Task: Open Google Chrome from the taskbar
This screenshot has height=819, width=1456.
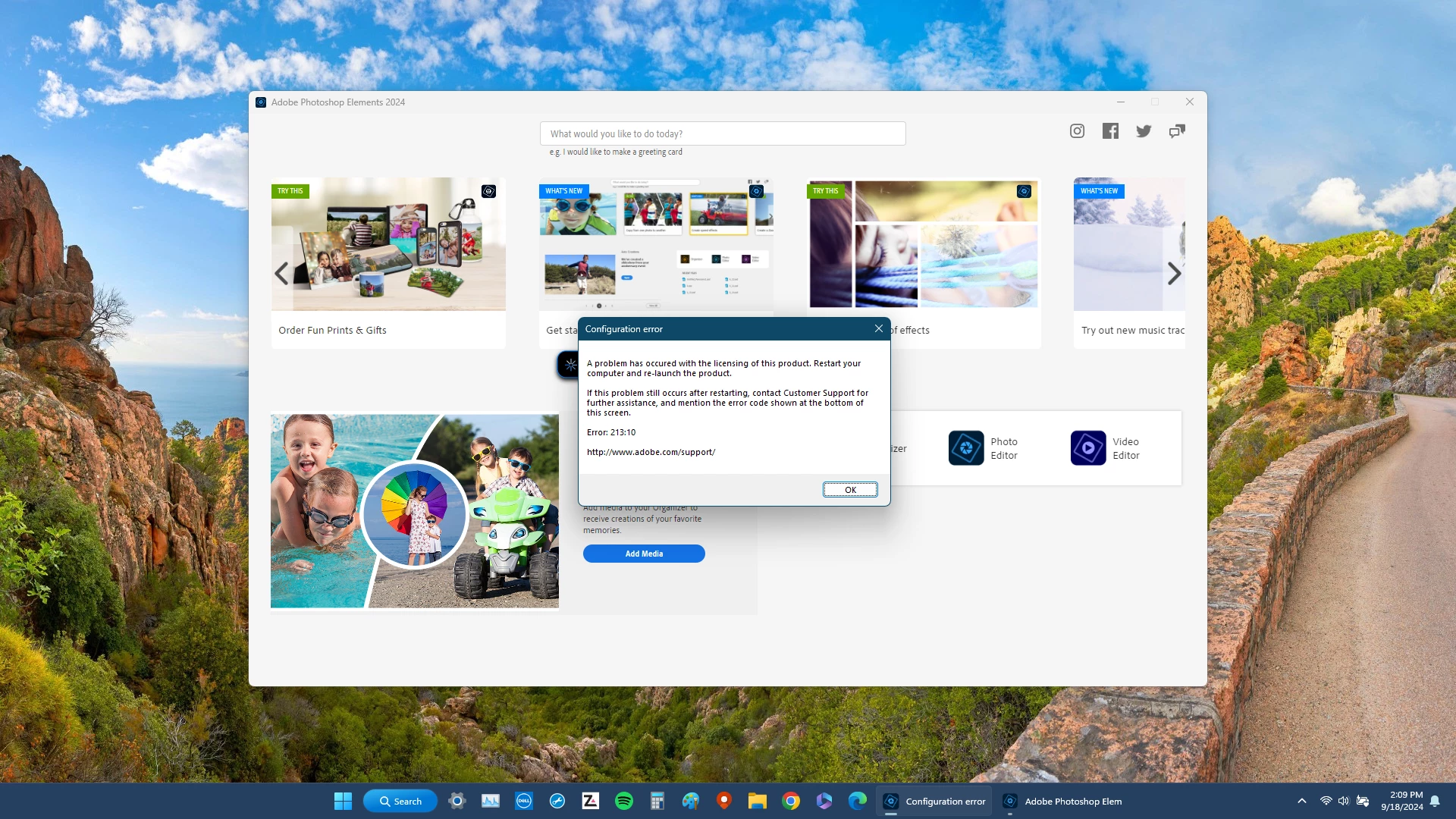Action: (791, 801)
